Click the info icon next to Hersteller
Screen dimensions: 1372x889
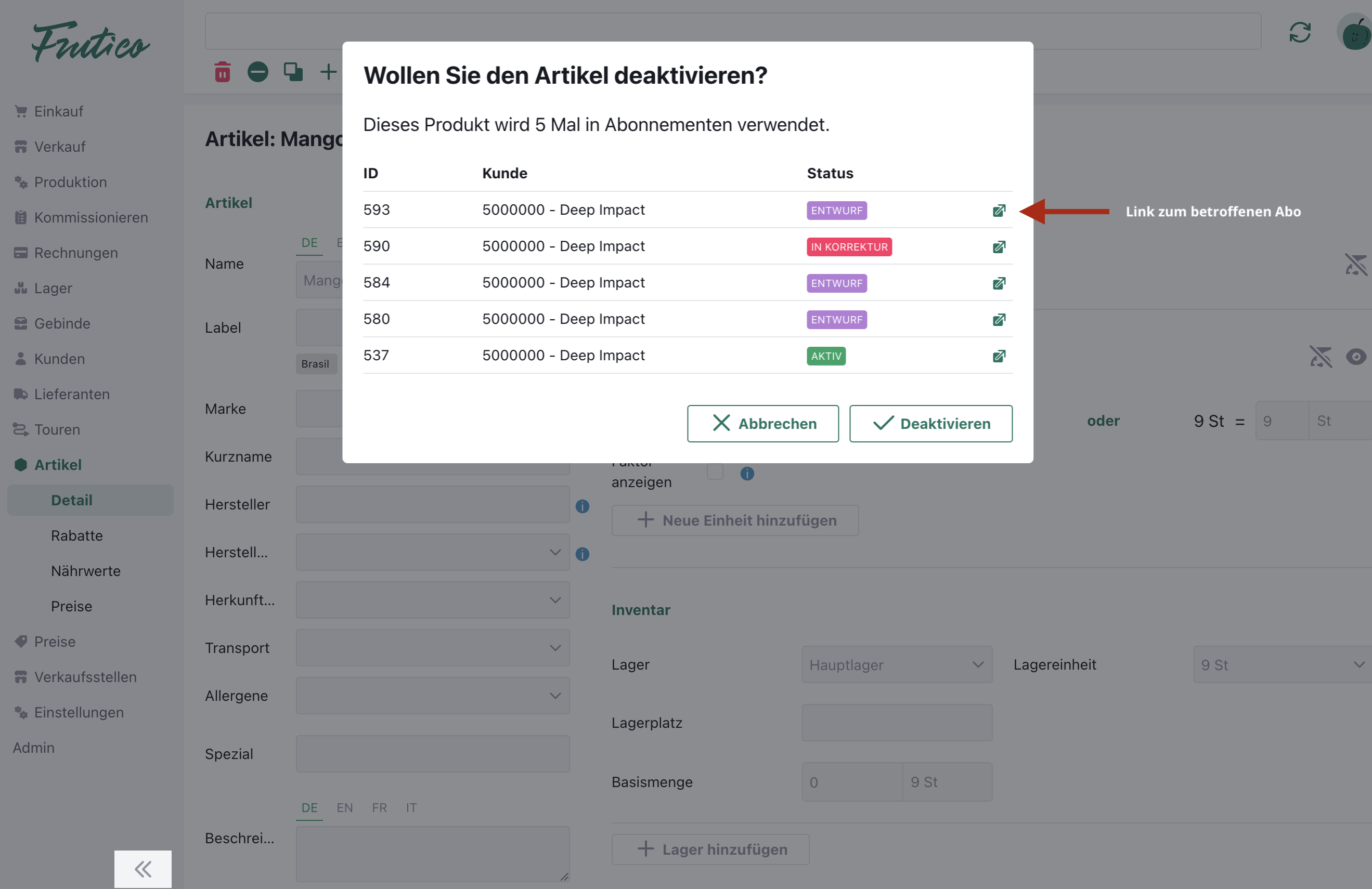click(582, 506)
